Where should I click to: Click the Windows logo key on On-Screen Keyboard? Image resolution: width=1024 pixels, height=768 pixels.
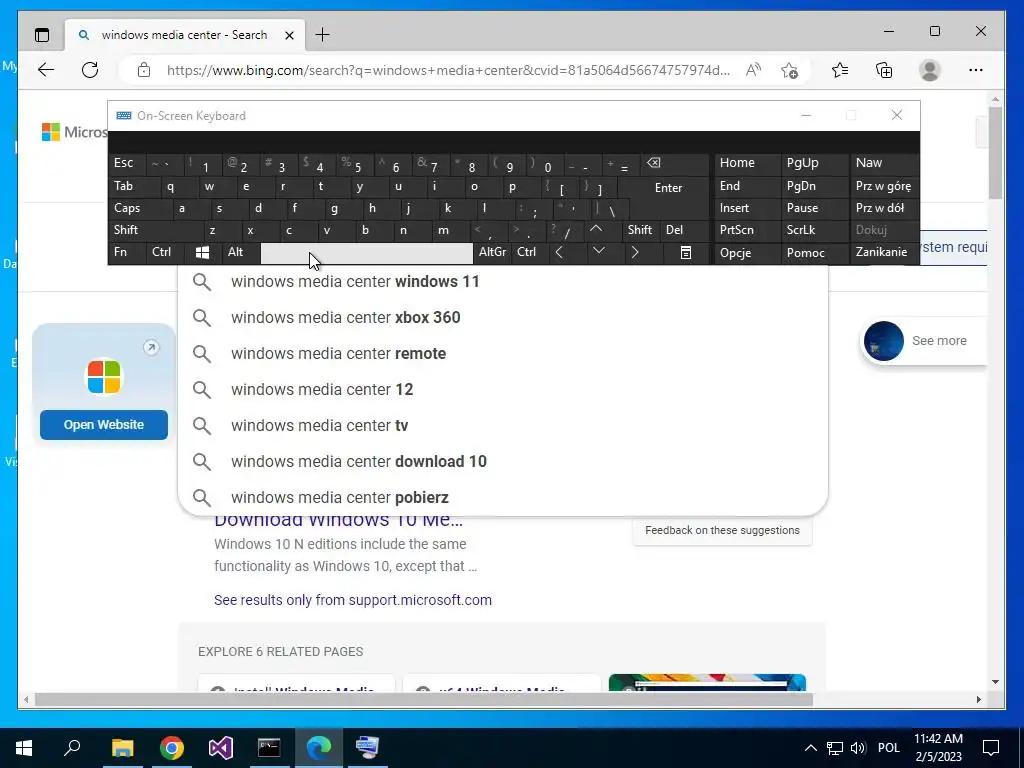[x=202, y=253]
